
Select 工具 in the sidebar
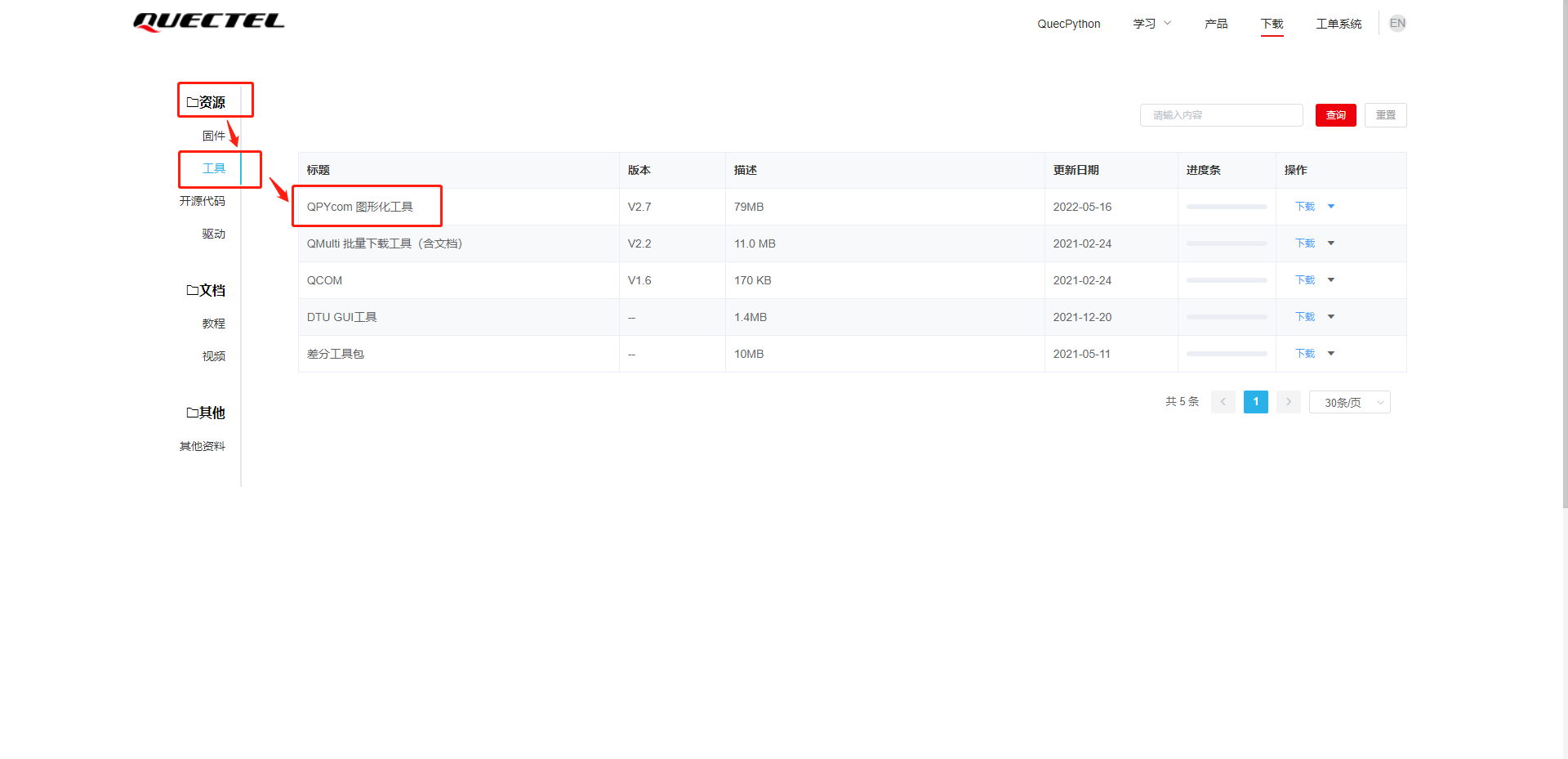point(214,168)
